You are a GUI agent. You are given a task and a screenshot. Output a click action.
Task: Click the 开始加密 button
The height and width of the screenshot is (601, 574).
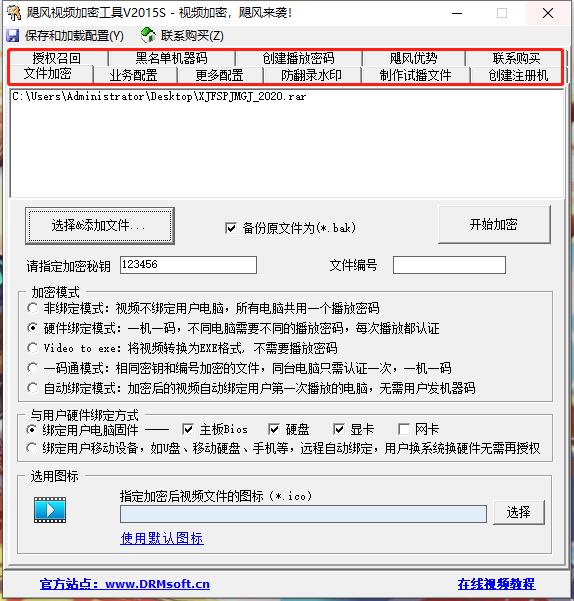494,224
